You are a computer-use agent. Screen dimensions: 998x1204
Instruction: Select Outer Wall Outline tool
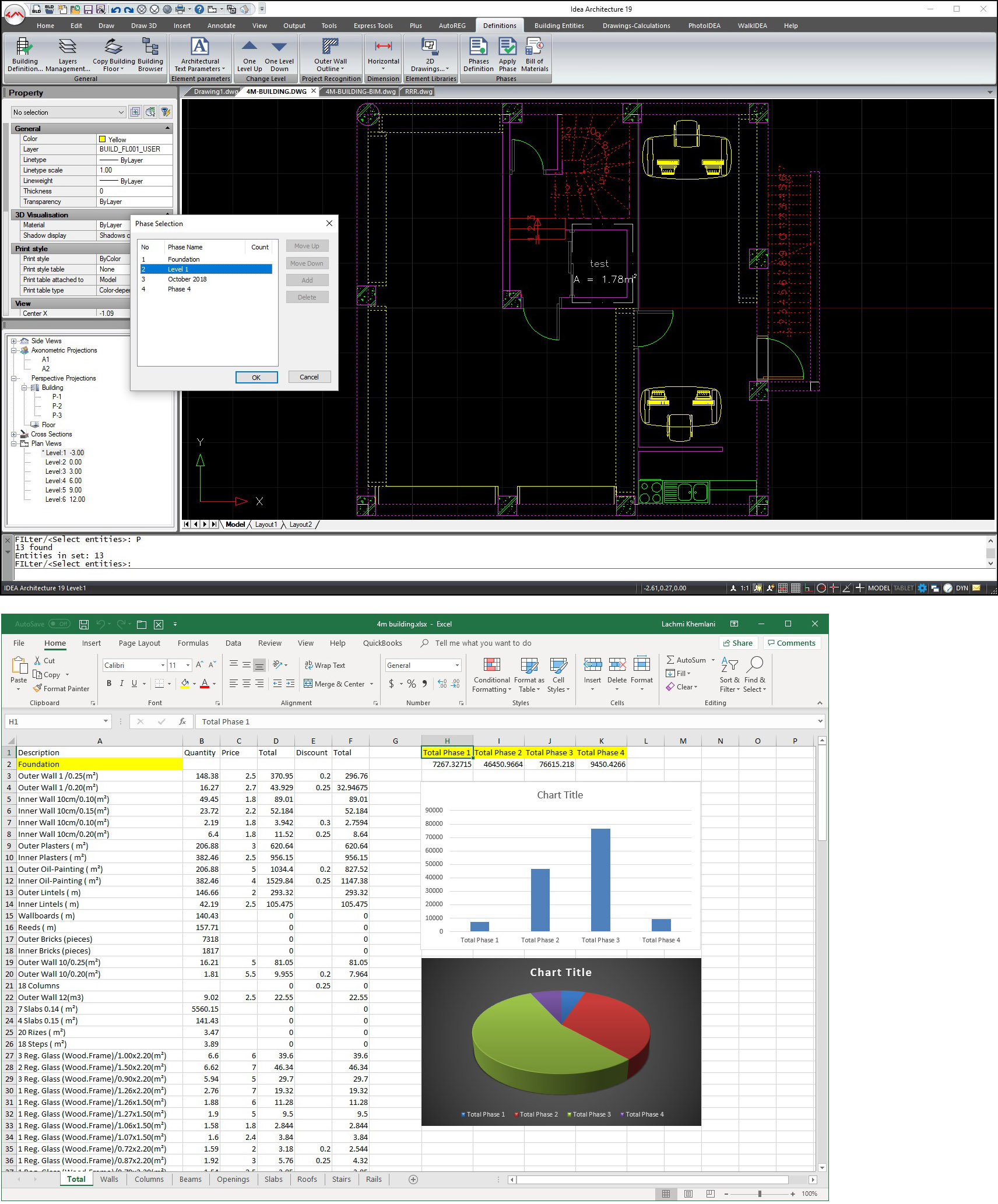pyautogui.click(x=331, y=55)
